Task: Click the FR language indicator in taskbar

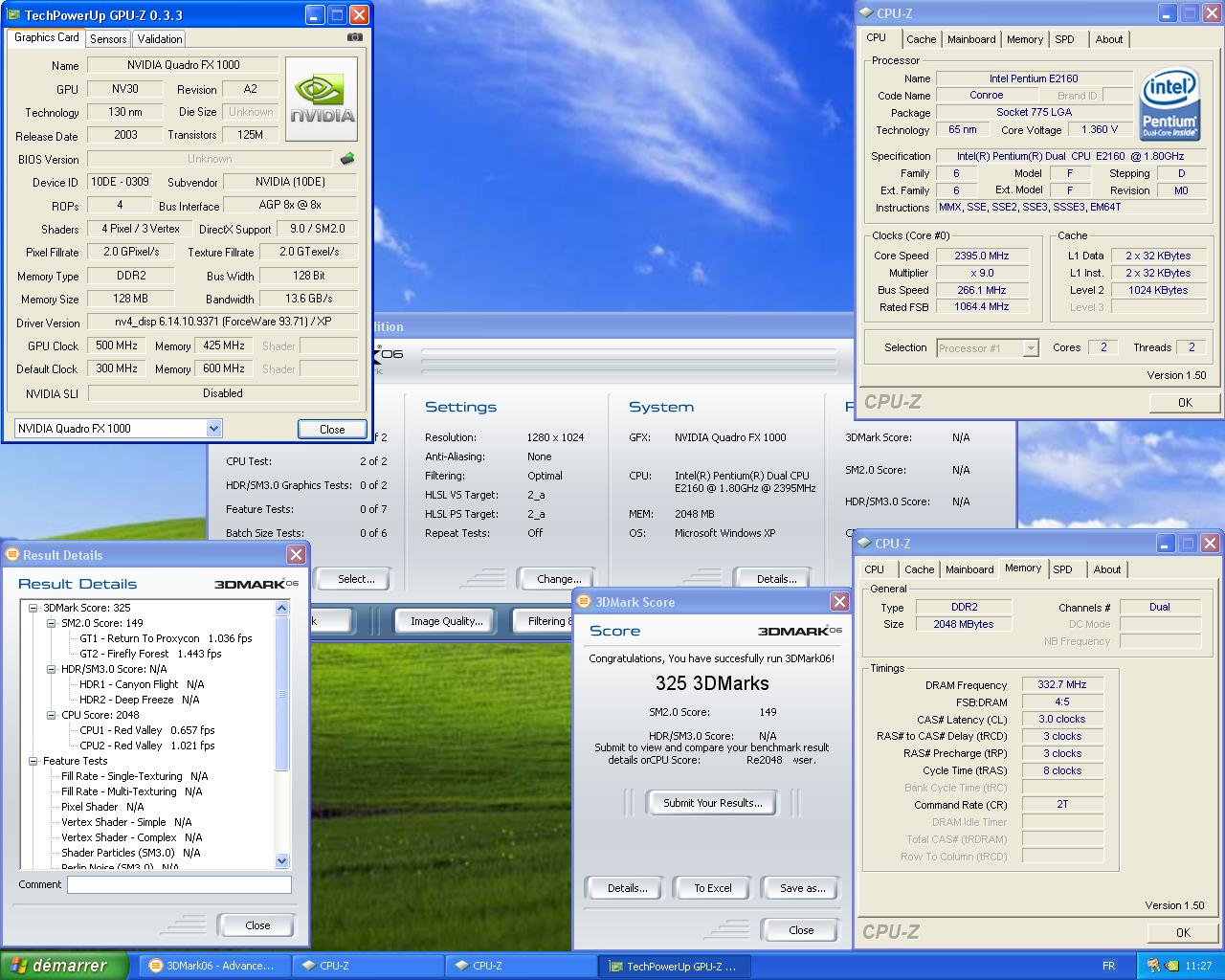Action: point(1108,966)
